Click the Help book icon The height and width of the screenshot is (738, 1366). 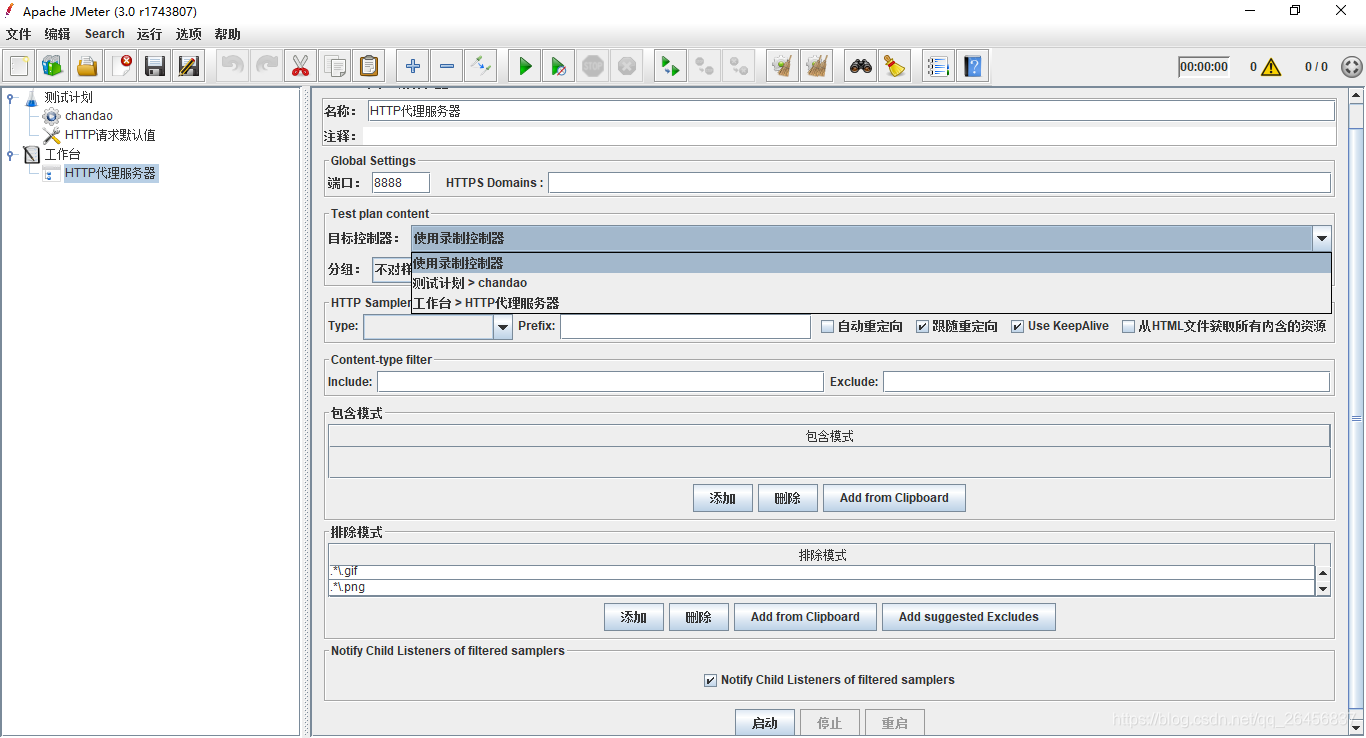(972, 67)
